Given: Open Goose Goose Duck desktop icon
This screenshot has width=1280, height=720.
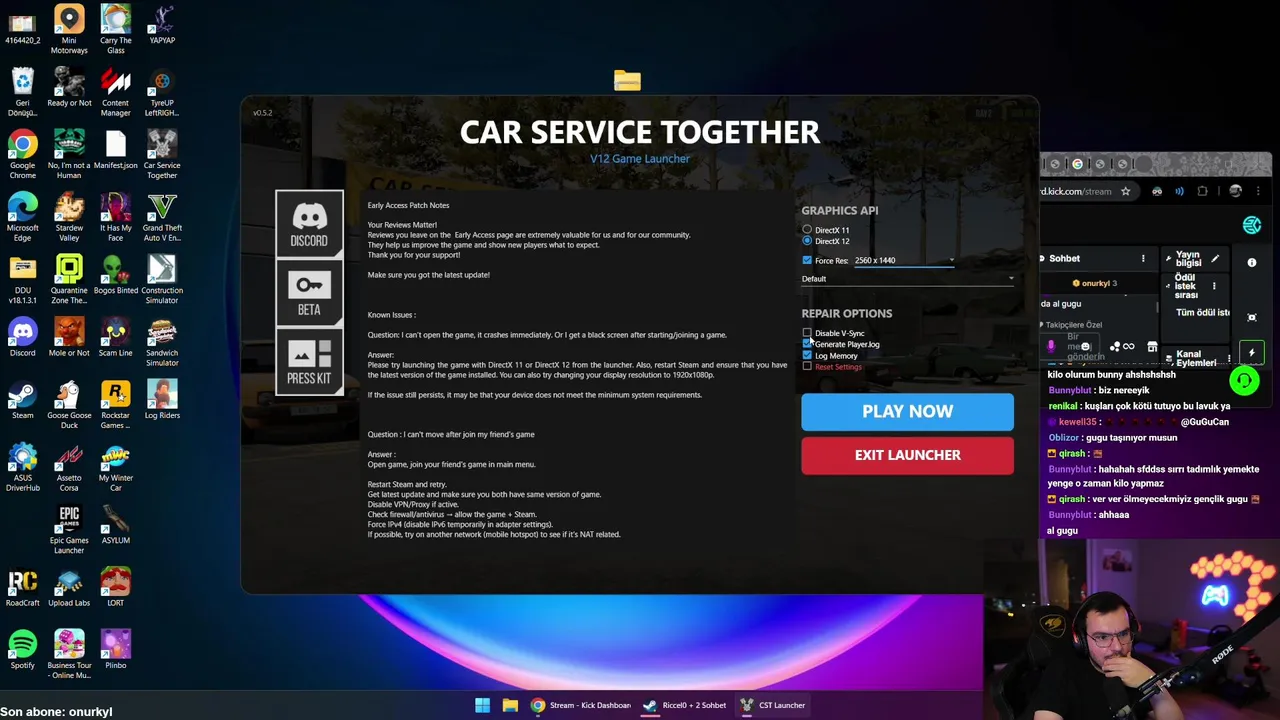Looking at the screenshot, I should [x=69, y=405].
